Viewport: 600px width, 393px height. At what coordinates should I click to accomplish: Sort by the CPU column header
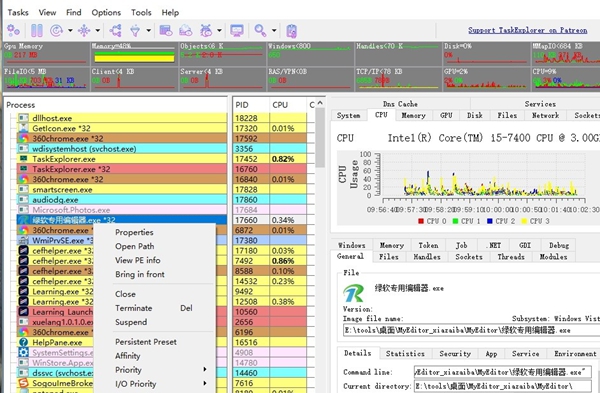pyautogui.click(x=288, y=105)
